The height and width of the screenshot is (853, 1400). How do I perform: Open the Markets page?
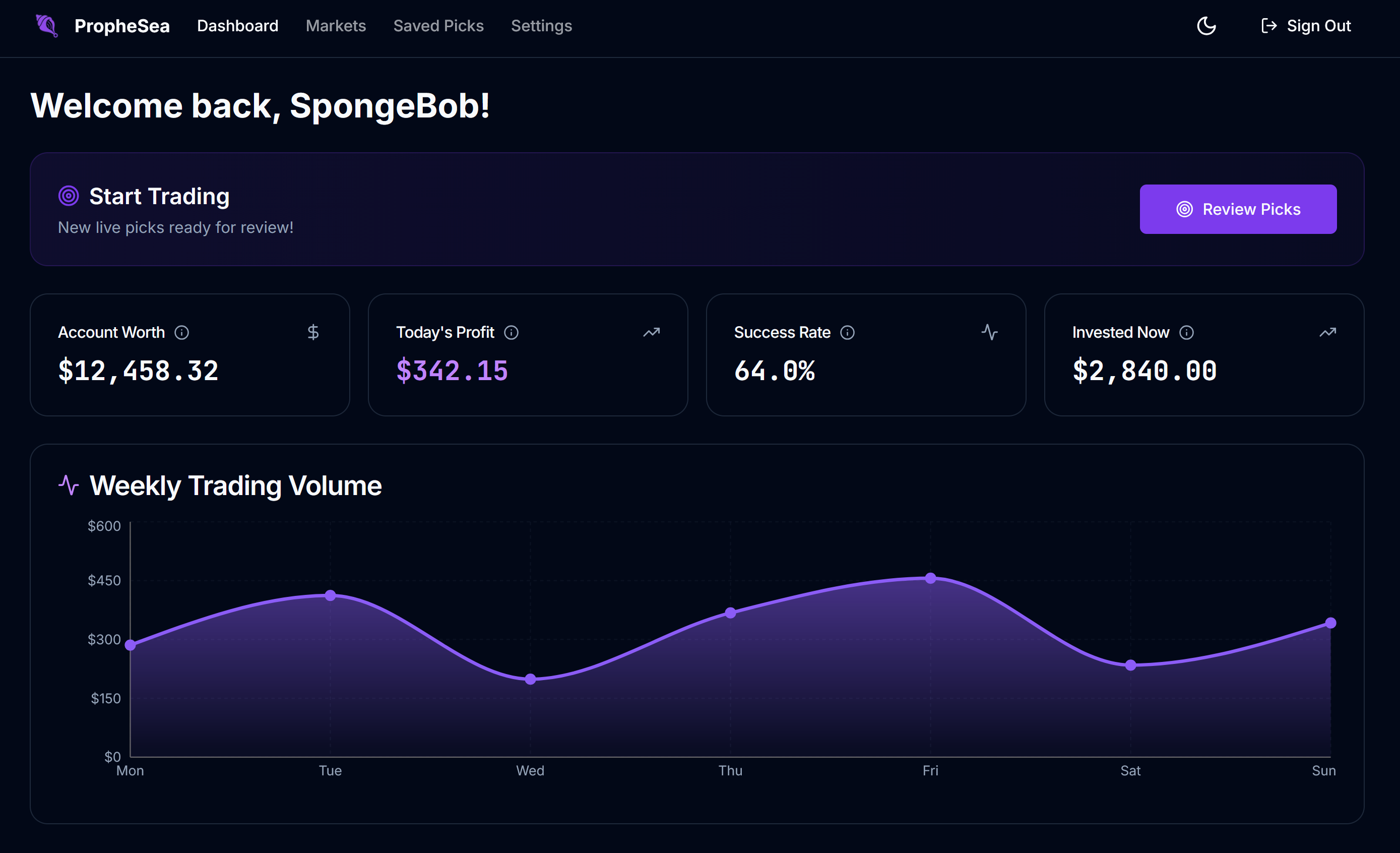[335, 26]
